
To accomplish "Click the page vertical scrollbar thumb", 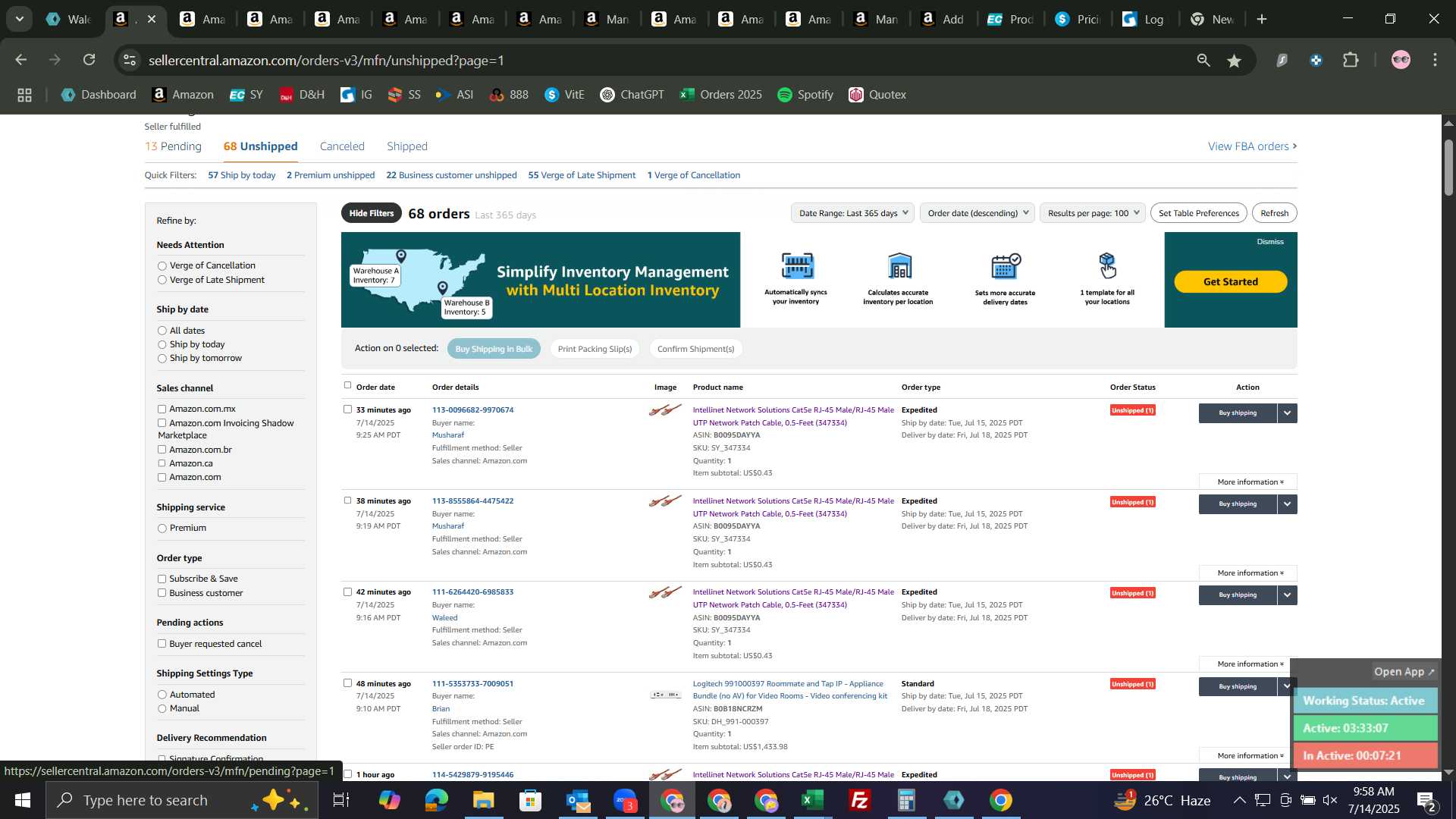I will pyautogui.click(x=1448, y=168).
